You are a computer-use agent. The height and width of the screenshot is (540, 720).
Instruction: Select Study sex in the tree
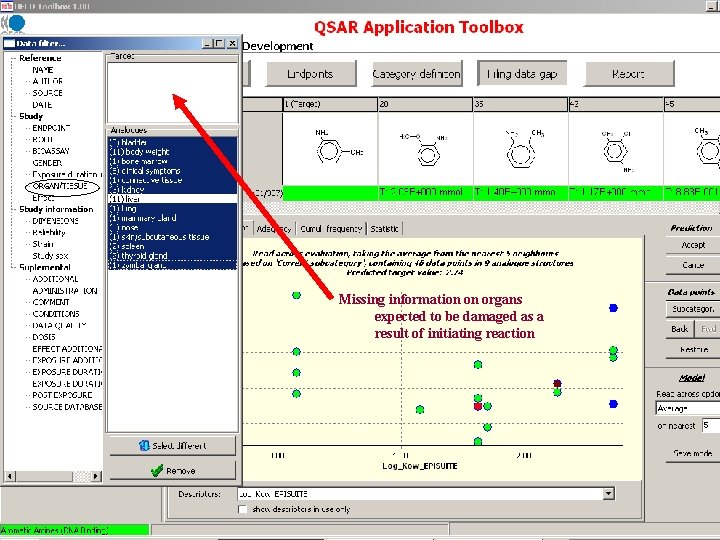click(x=50, y=256)
